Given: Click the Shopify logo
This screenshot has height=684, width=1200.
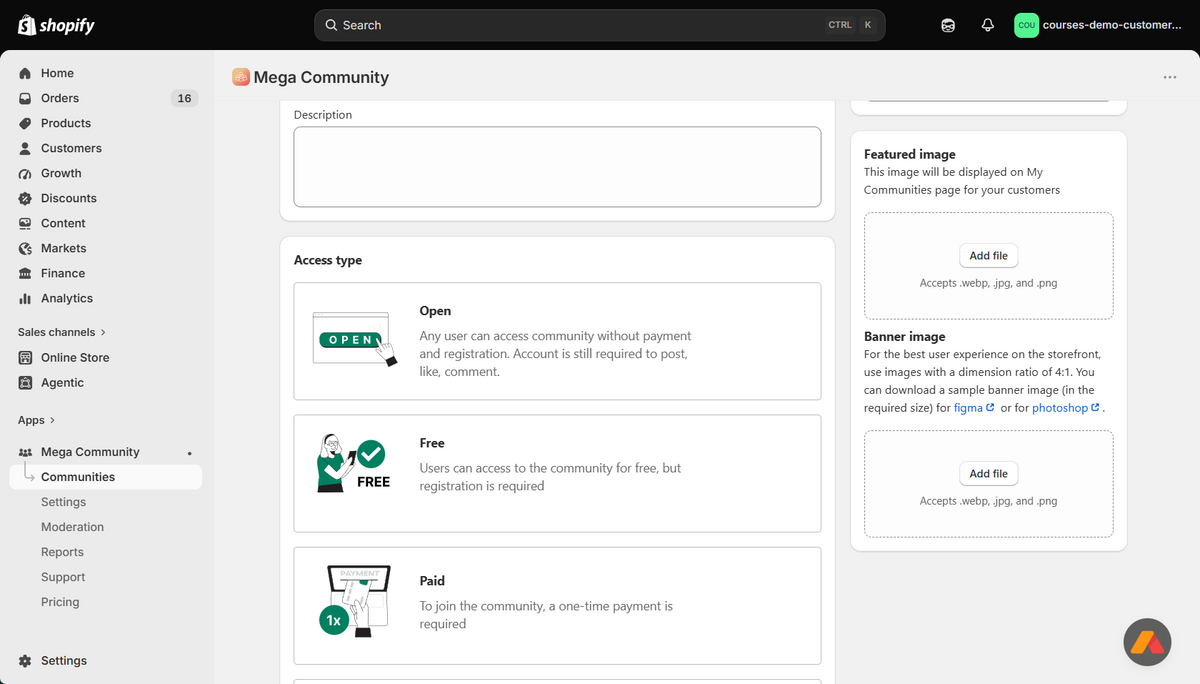Looking at the screenshot, I should [x=56, y=25].
